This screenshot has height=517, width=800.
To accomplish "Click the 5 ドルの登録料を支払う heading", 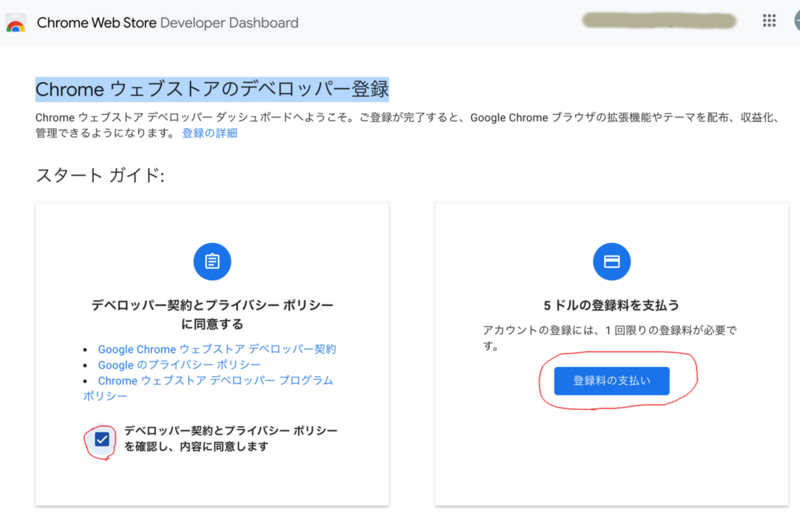I will coord(612,305).
